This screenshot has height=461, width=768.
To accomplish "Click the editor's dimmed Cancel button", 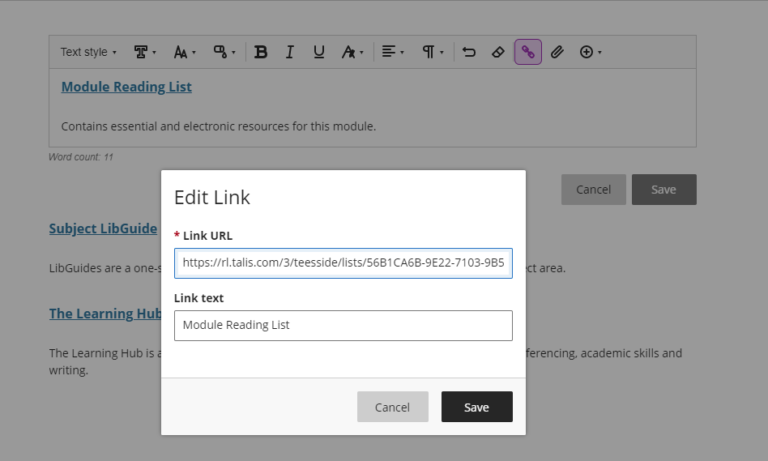I will (594, 190).
